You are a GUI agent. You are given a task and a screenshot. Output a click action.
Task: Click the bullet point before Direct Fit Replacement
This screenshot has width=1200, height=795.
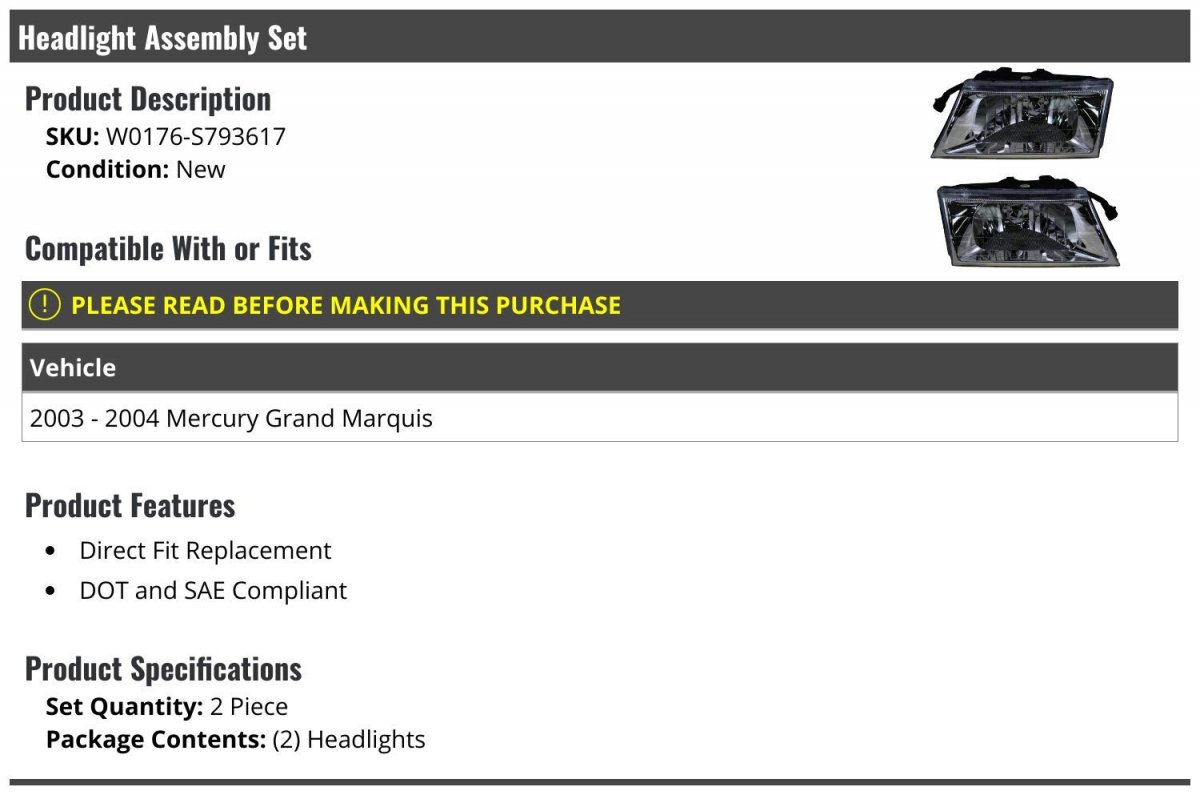[51, 551]
